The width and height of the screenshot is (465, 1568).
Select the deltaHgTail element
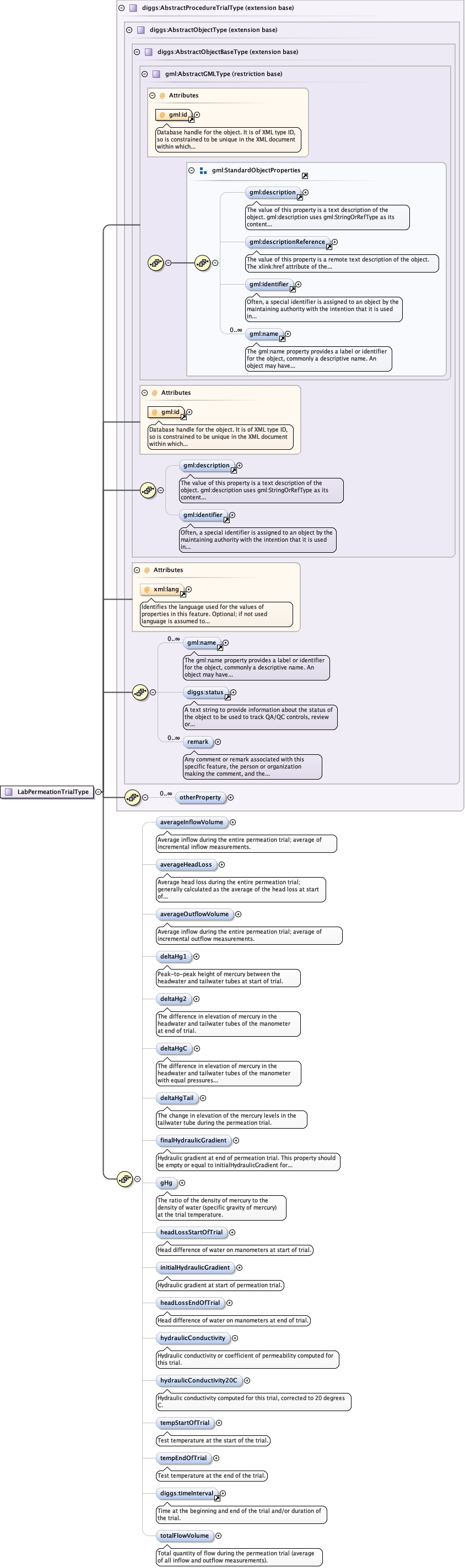(x=177, y=1097)
